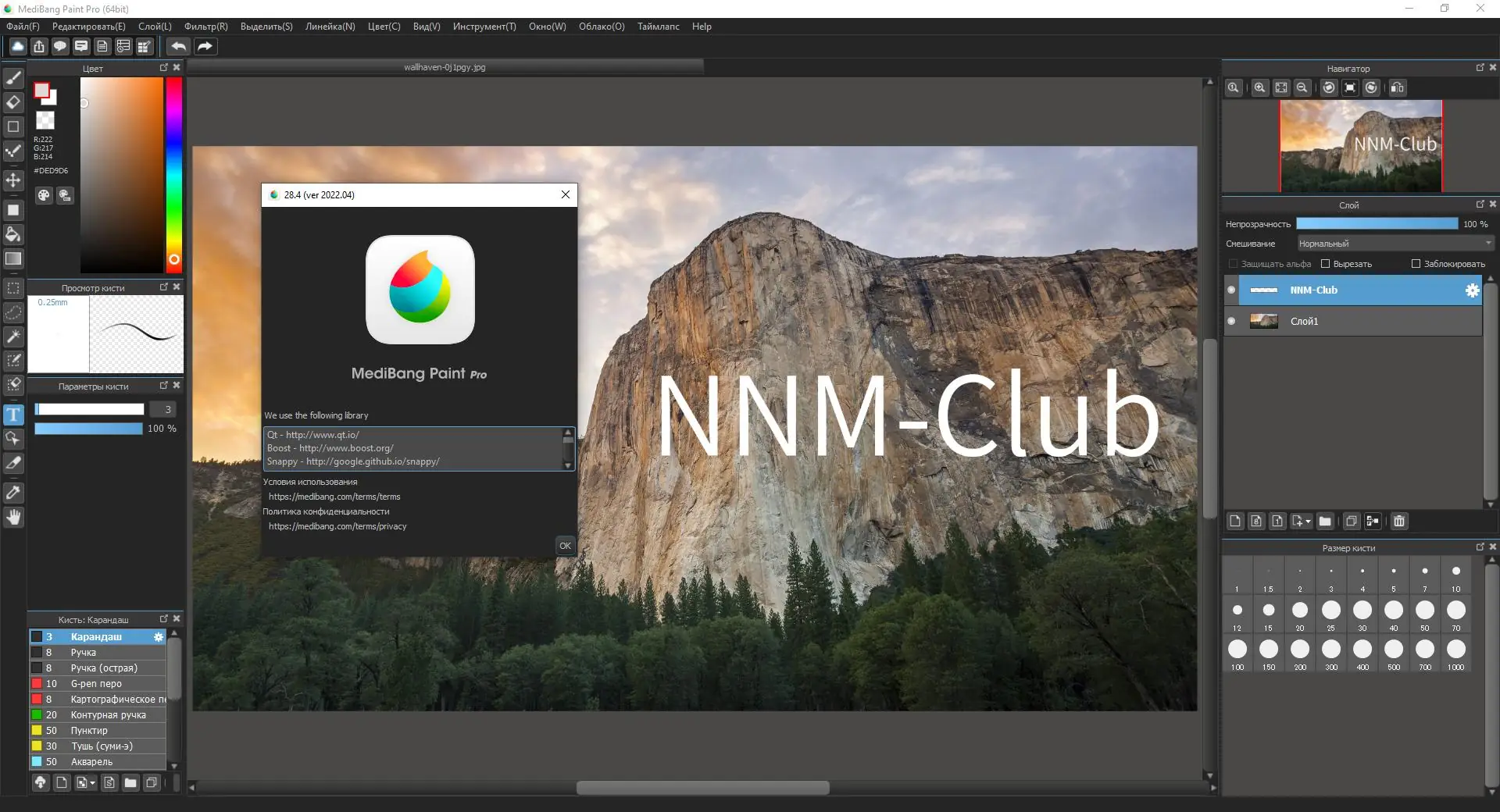Screen dimensions: 1500x812
Task: Open the Облако(O) menu
Action: point(602,27)
